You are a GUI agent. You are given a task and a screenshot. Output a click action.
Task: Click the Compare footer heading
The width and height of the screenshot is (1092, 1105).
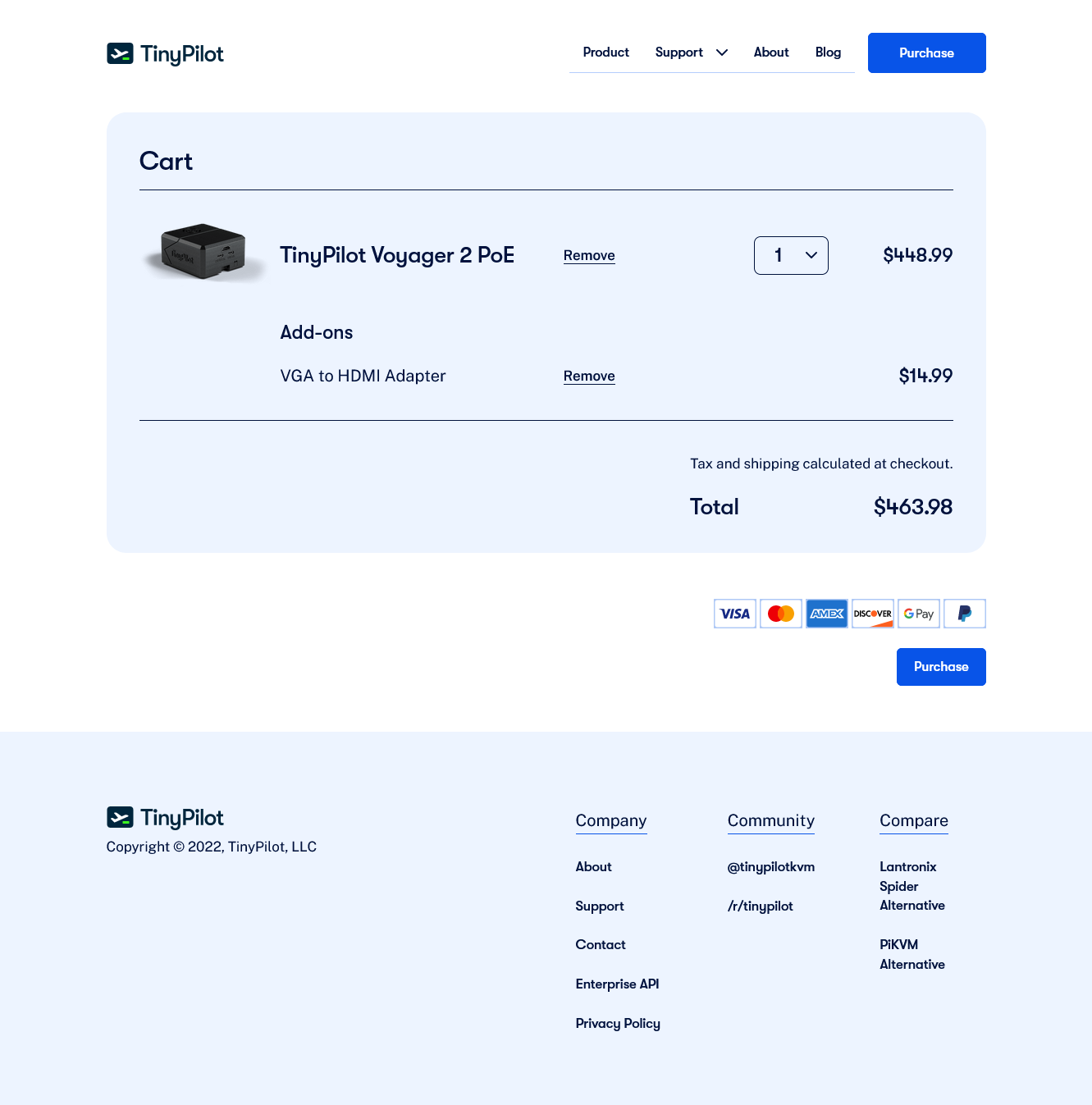click(914, 821)
